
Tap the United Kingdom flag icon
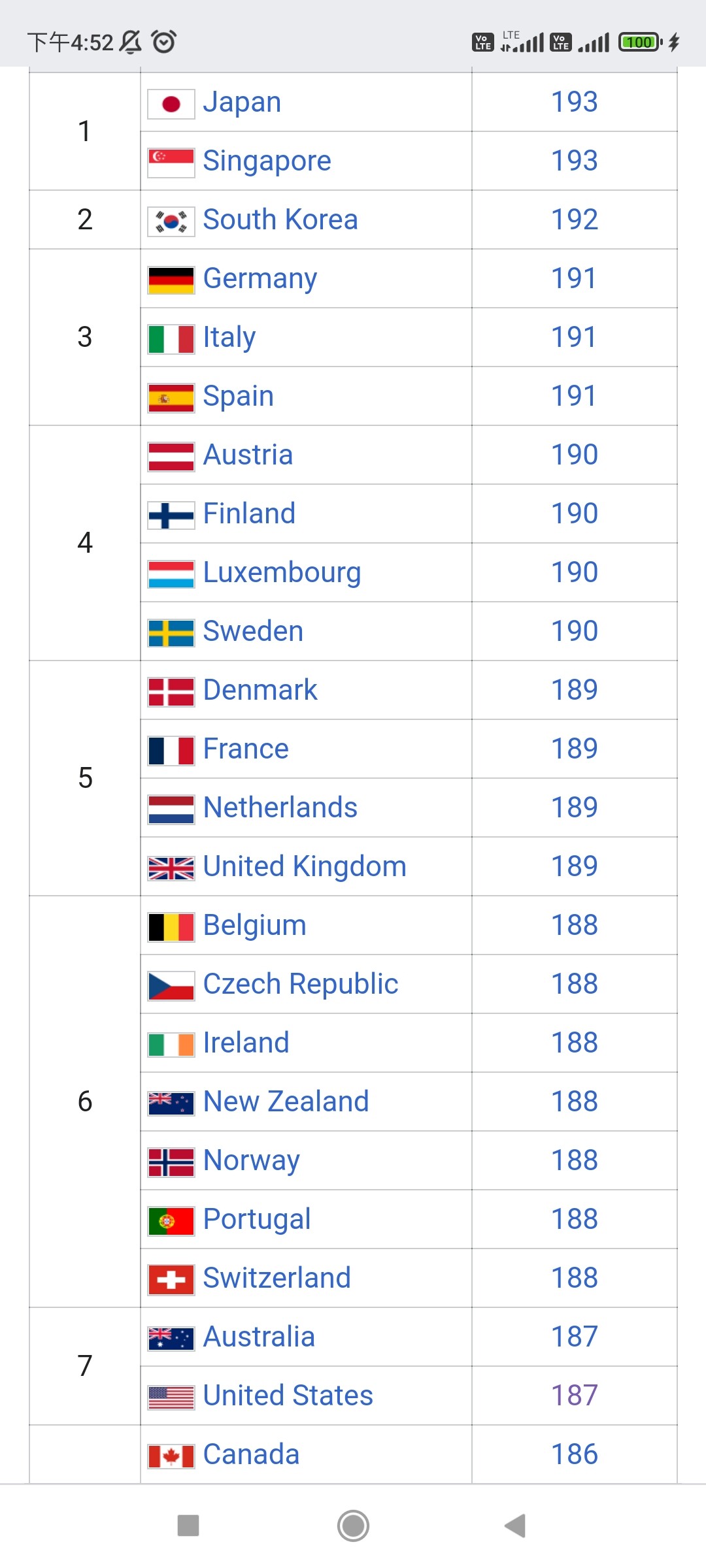pos(171,868)
